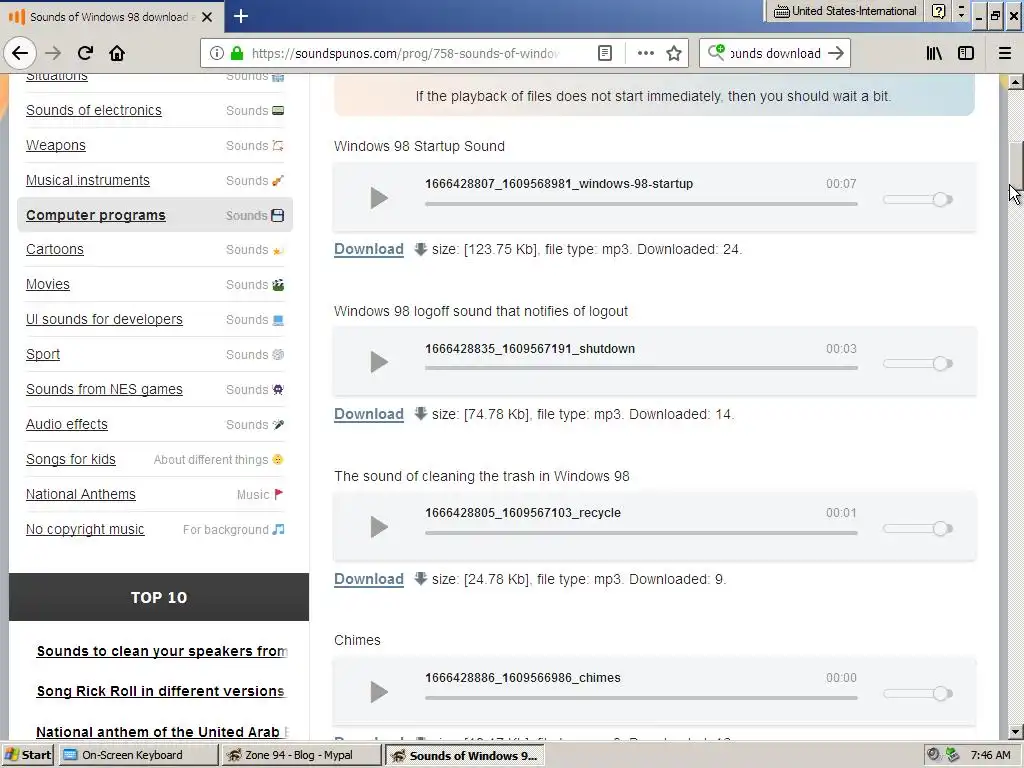Download the recycle mp3 file
The width and height of the screenshot is (1024, 768).
369,579
